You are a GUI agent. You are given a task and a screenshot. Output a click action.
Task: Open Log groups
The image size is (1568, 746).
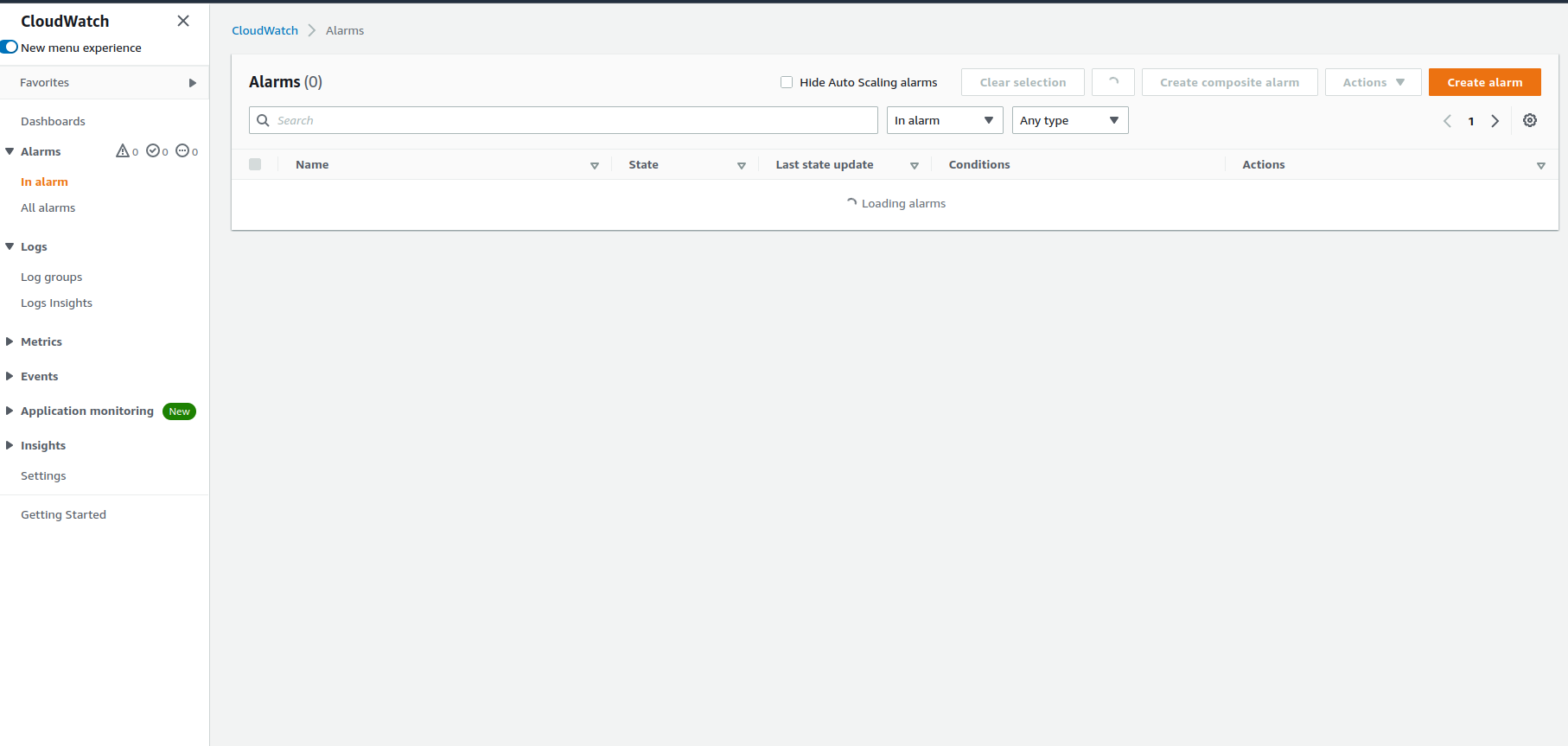click(52, 277)
